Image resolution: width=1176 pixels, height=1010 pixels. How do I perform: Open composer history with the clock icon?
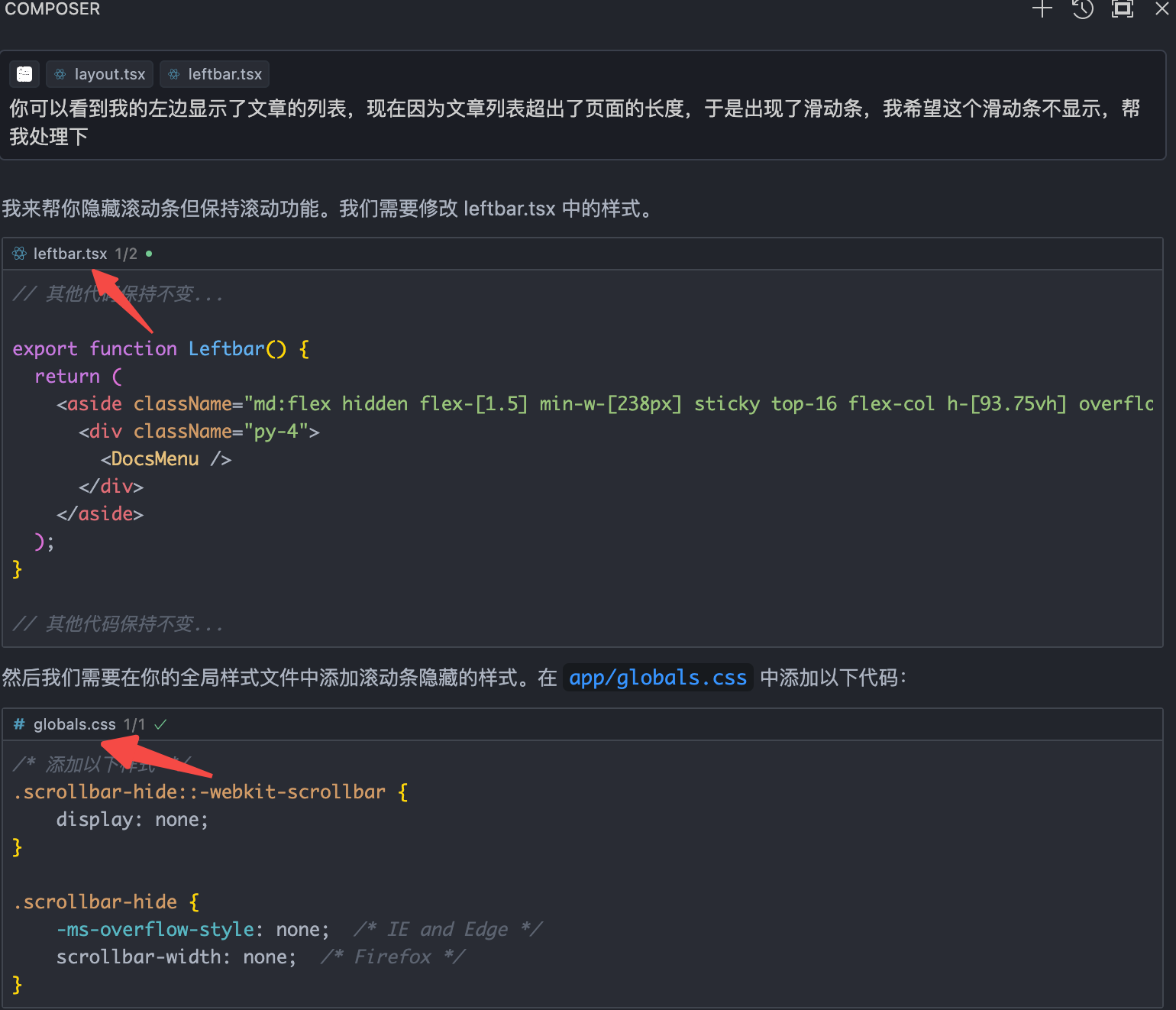click(x=1082, y=9)
